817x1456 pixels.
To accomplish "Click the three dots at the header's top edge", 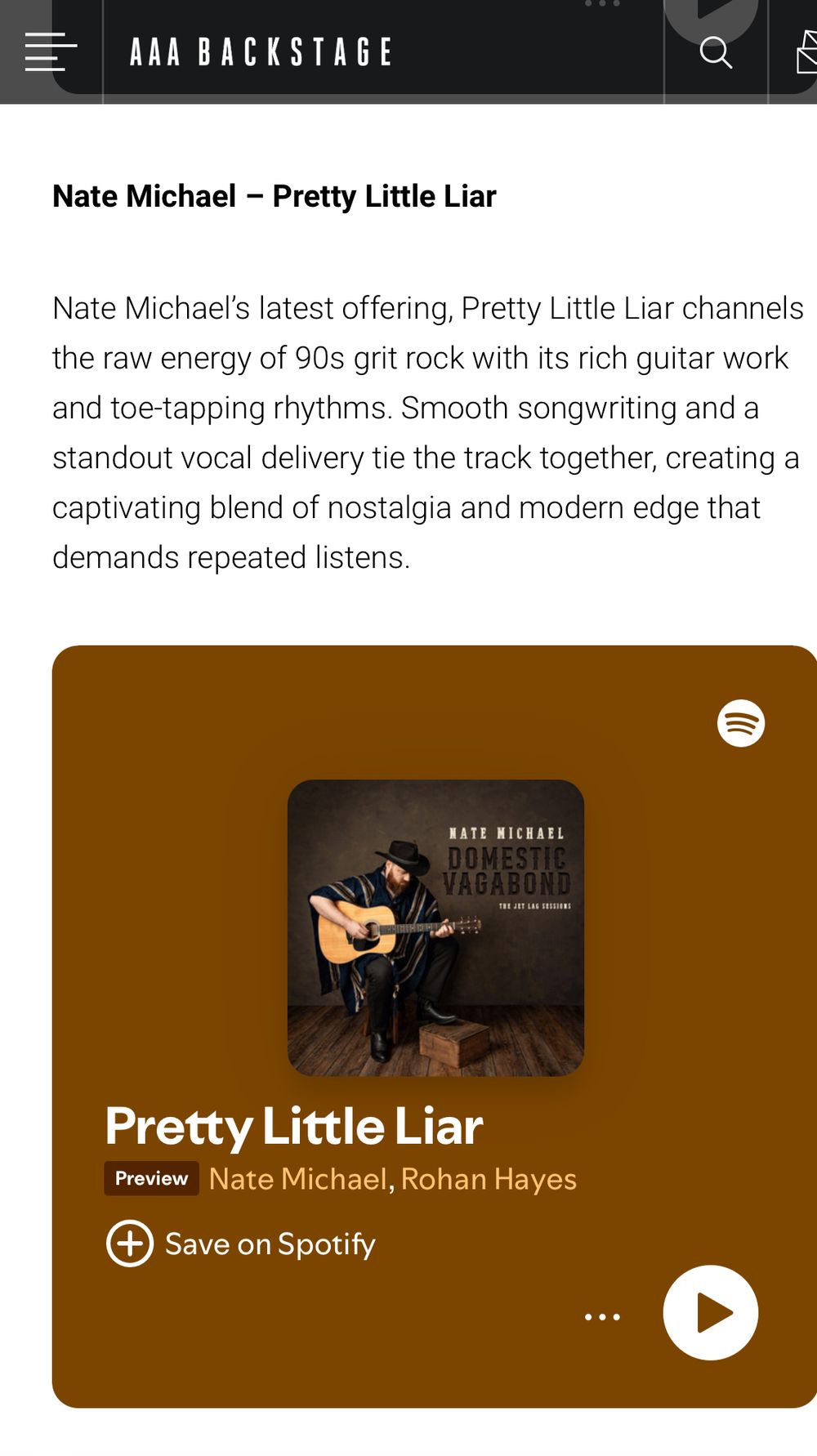I will click(602, 4).
